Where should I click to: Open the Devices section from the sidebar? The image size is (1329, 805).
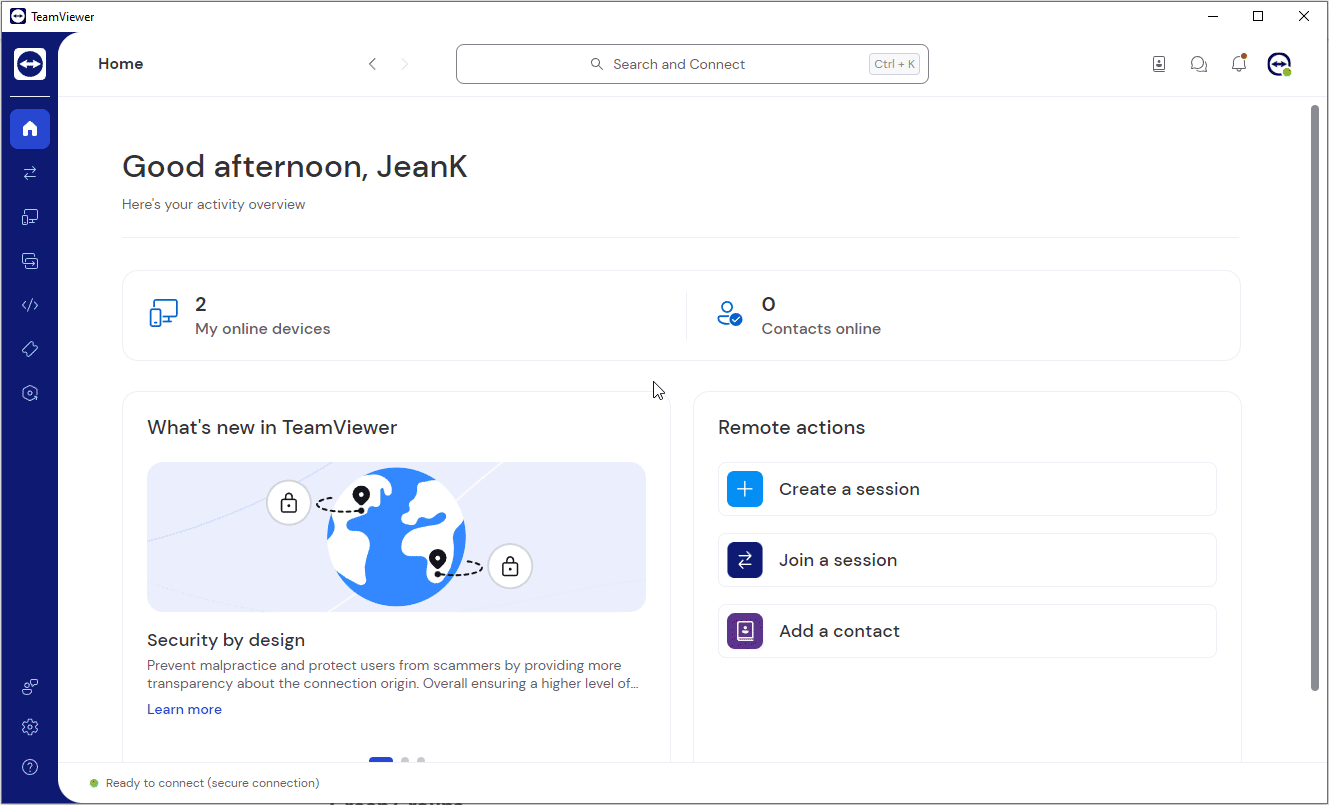point(30,216)
